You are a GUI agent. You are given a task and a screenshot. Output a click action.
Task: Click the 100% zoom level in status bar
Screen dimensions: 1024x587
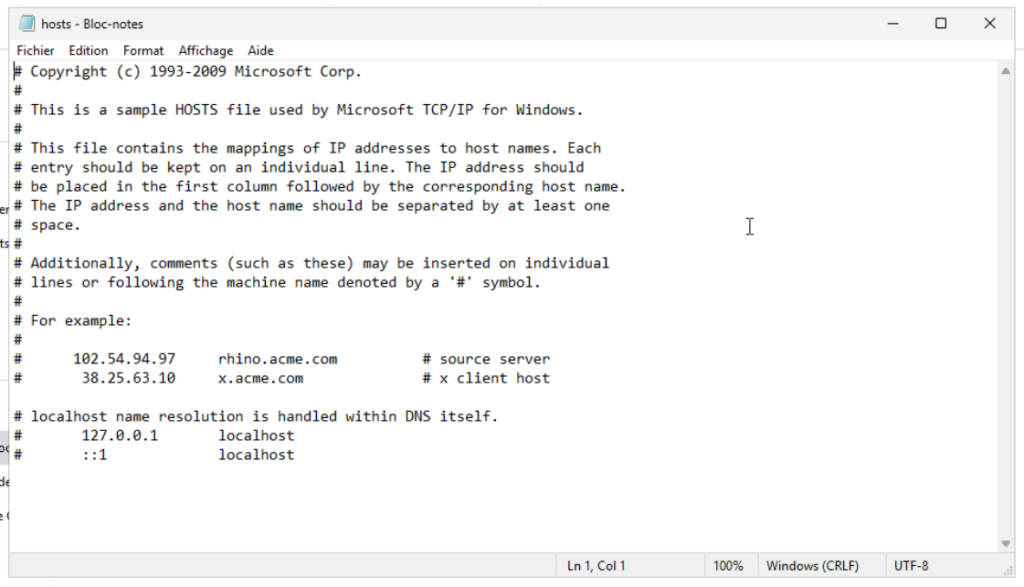point(727,566)
